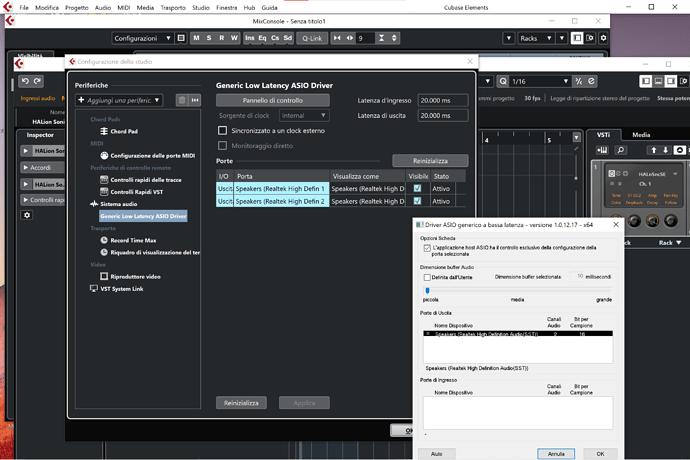Image resolution: width=690 pixels, height=460 pixels.
Task: Enable Definita dall'Utente buffer checkbox
Action: pos(427,277)
